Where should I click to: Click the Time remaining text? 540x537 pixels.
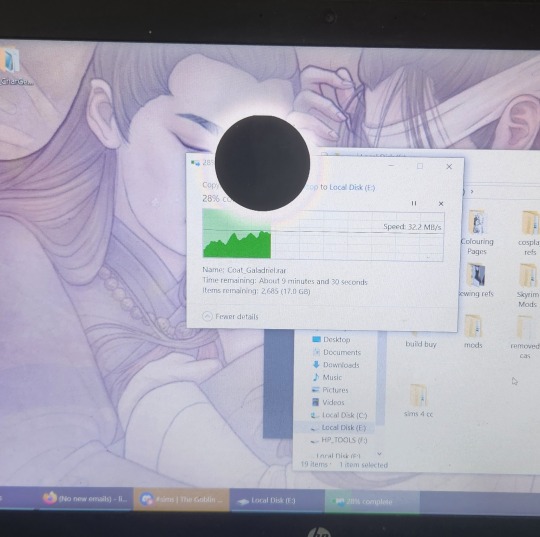pyautogui.click(x=285, y=281)
